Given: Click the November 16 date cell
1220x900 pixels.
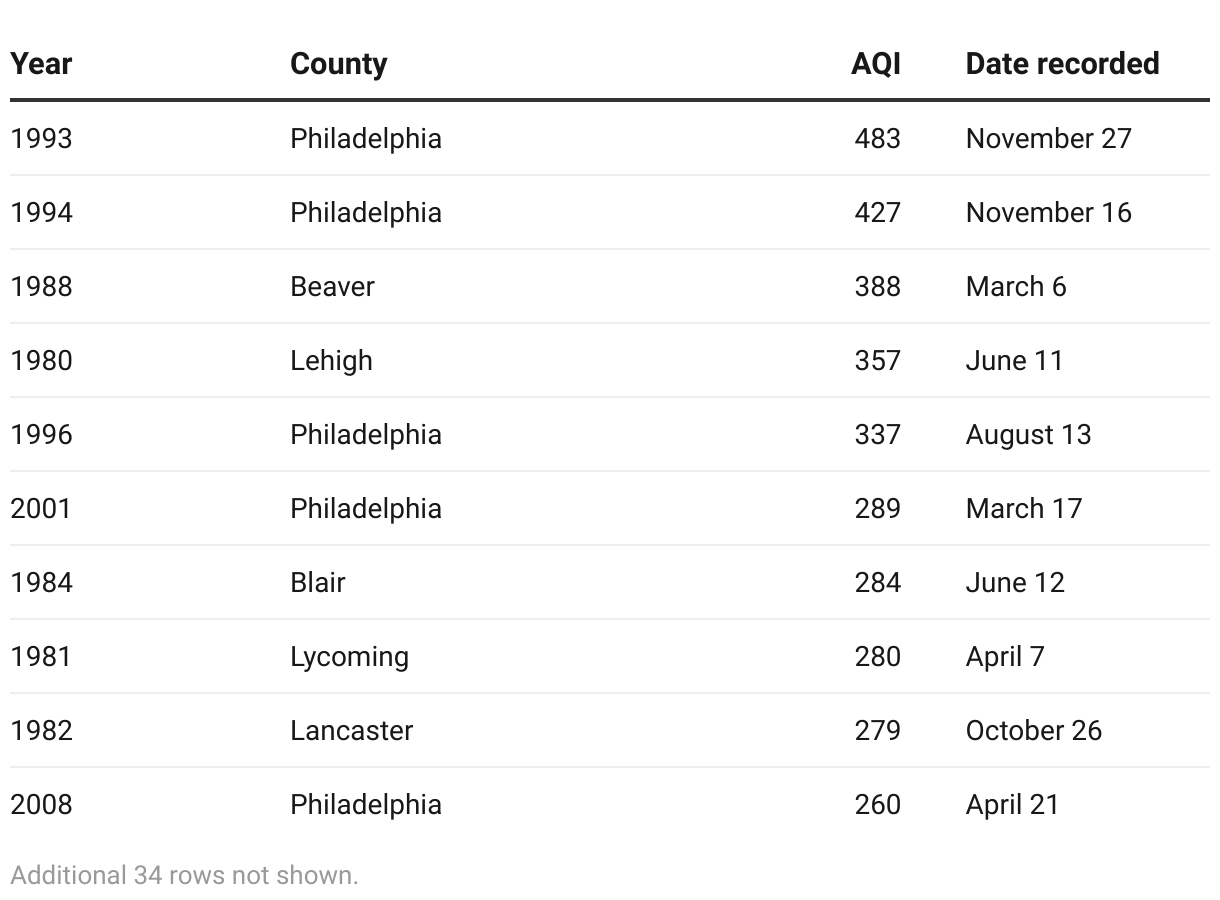Looking at the screenshot, I should (x=1048, y=212).
